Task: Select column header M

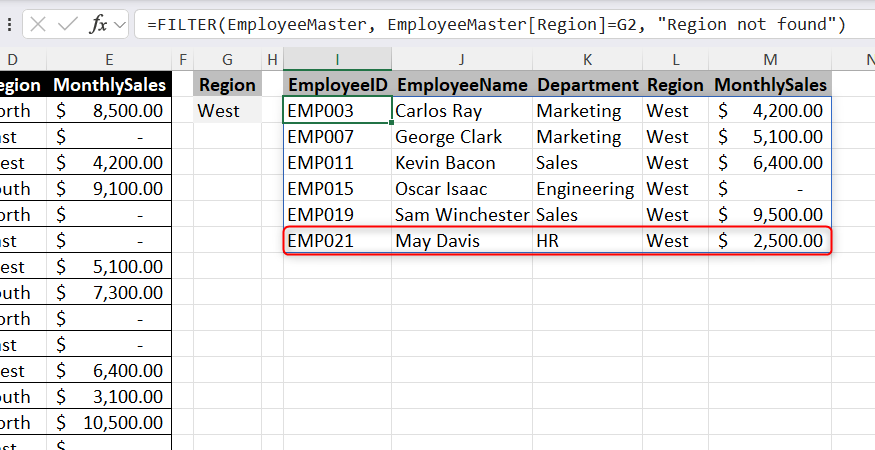Action: click(770, 59)
